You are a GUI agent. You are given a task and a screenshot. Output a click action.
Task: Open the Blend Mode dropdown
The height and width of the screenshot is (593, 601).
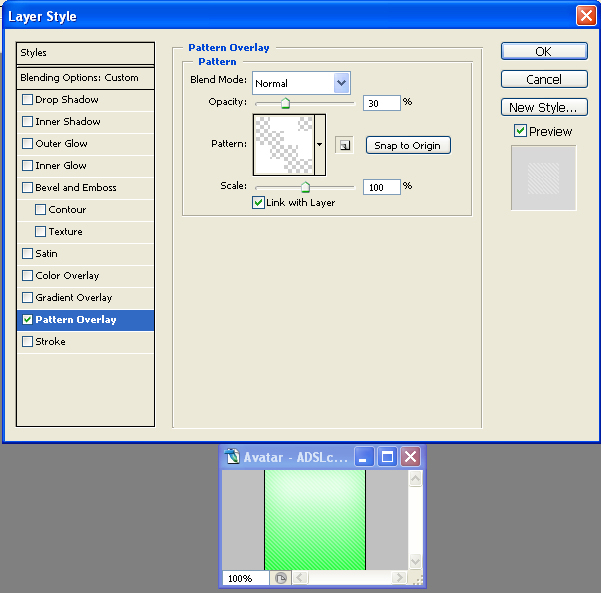(342, 83)
